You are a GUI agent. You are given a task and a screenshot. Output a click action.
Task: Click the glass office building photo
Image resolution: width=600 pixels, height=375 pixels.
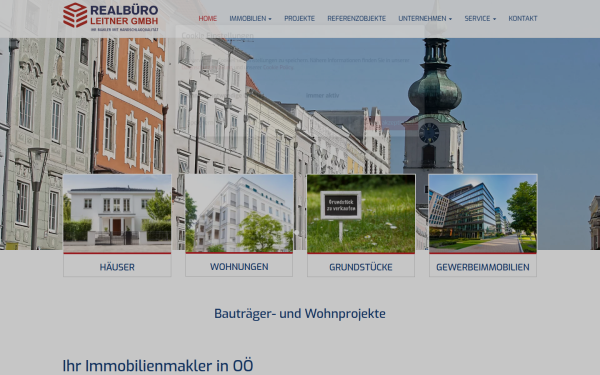tap(483, 214)
